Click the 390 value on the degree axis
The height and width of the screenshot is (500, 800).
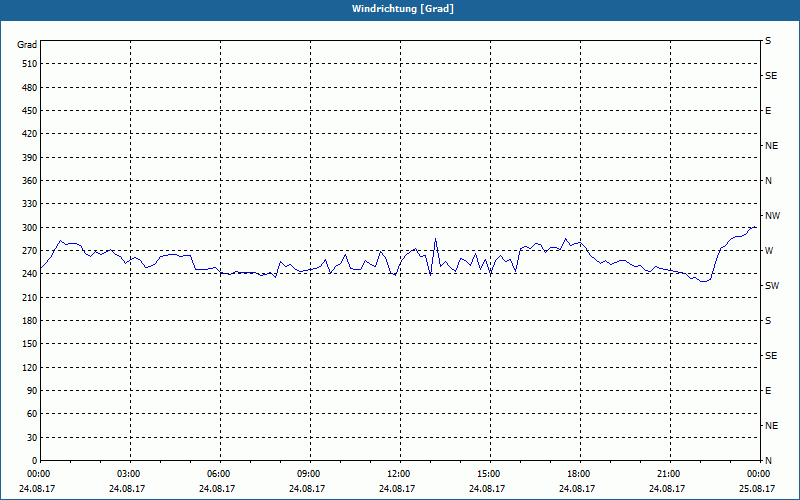(x=29, y=158)
